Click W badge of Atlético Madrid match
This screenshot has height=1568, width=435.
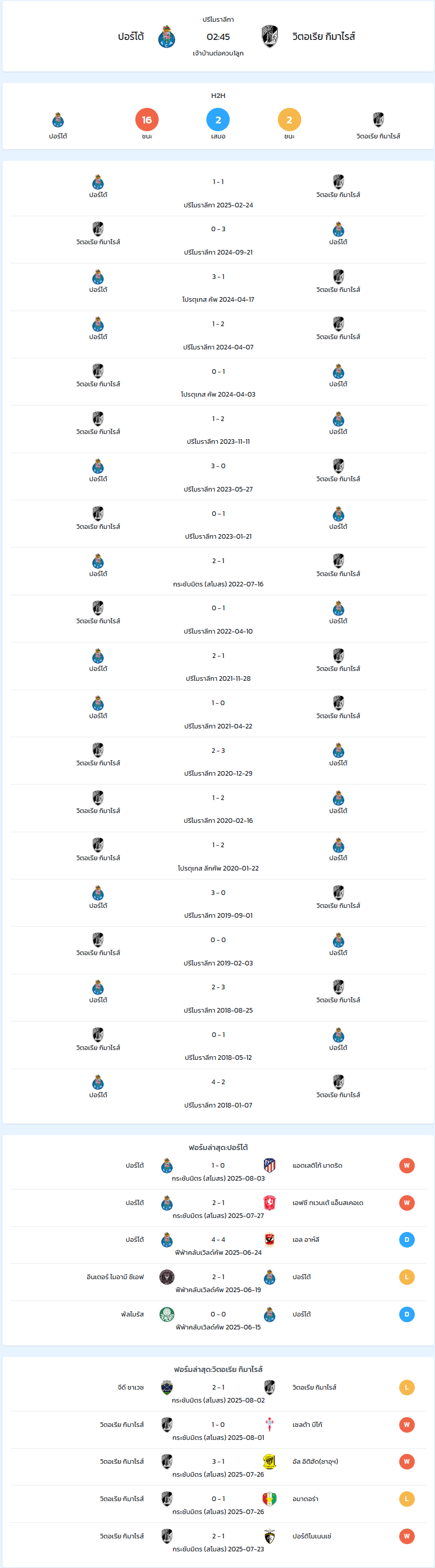point(406,1166)
